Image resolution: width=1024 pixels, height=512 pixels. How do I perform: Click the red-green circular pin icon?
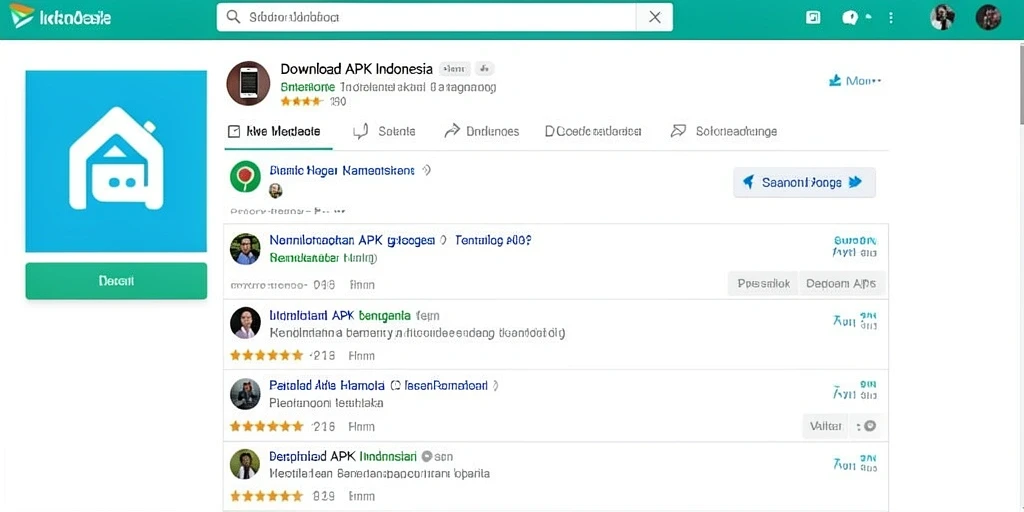coord(246,176)
